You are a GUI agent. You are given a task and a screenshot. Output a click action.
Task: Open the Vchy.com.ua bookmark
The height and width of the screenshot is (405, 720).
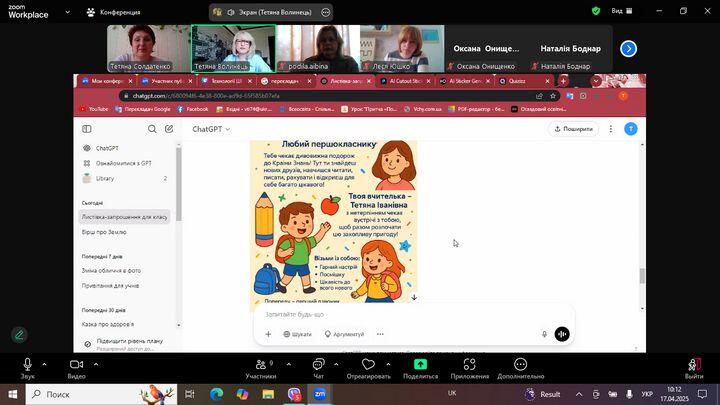[422, 109]
